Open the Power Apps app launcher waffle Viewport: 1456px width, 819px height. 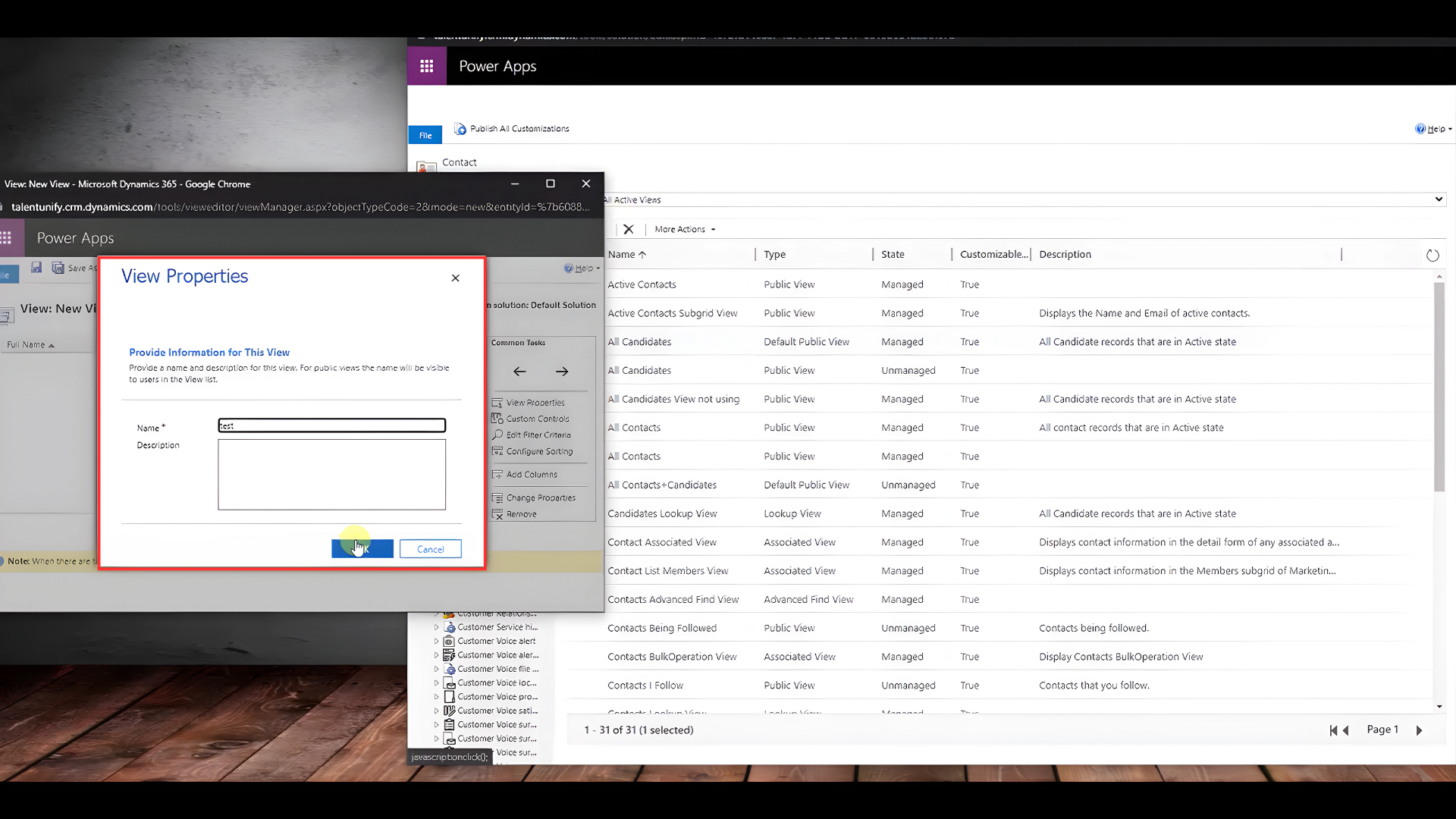tap(427, 66)
